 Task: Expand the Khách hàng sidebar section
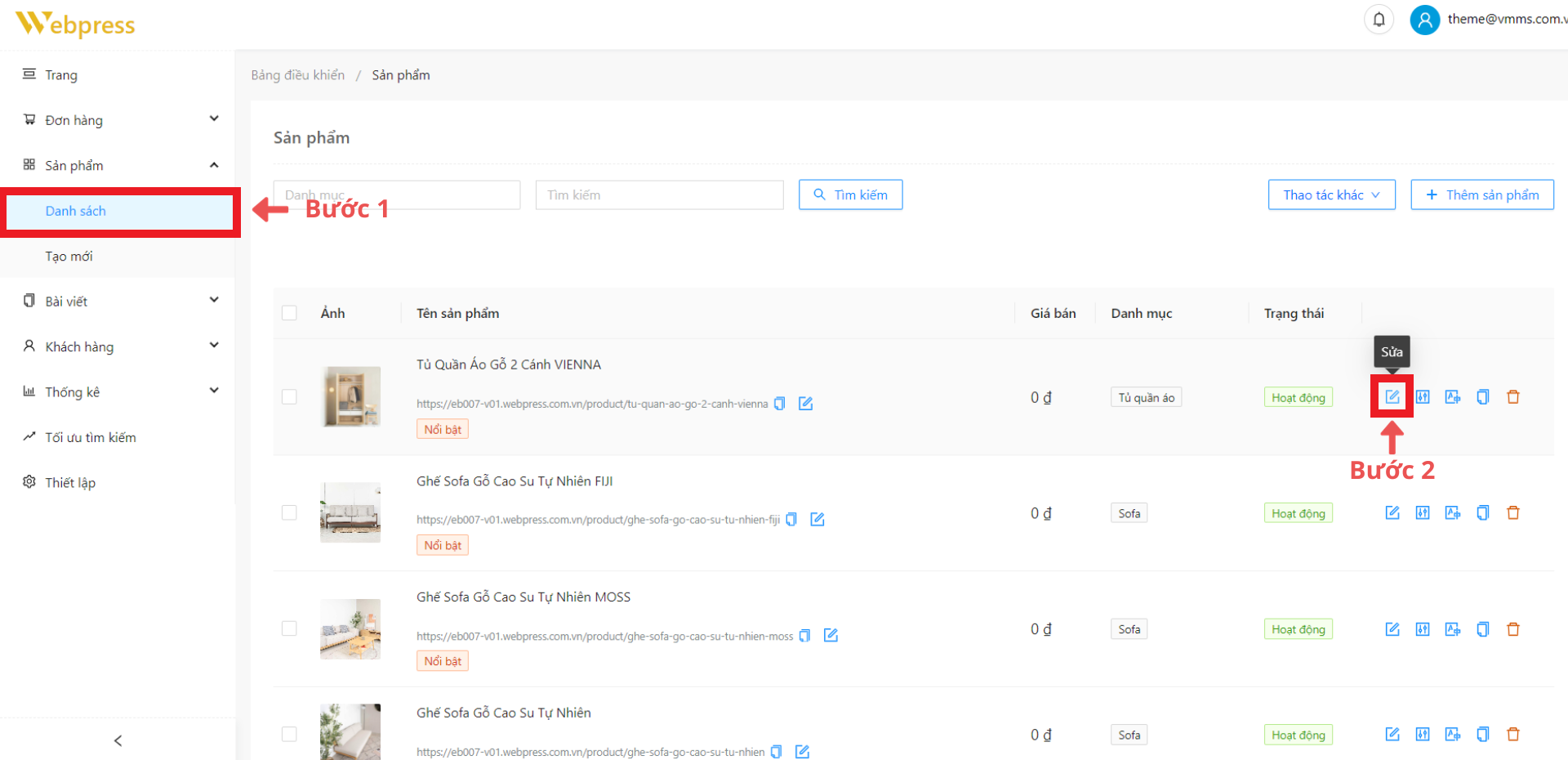(x=121, y=346)
